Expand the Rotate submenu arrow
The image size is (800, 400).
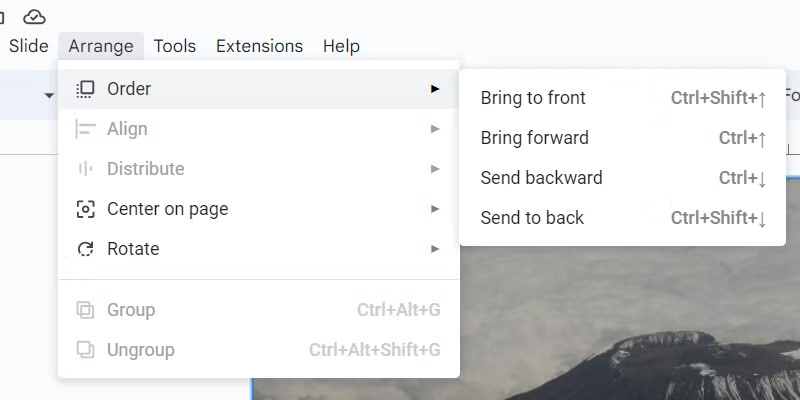pyautogui.click(x=435, y=249)
